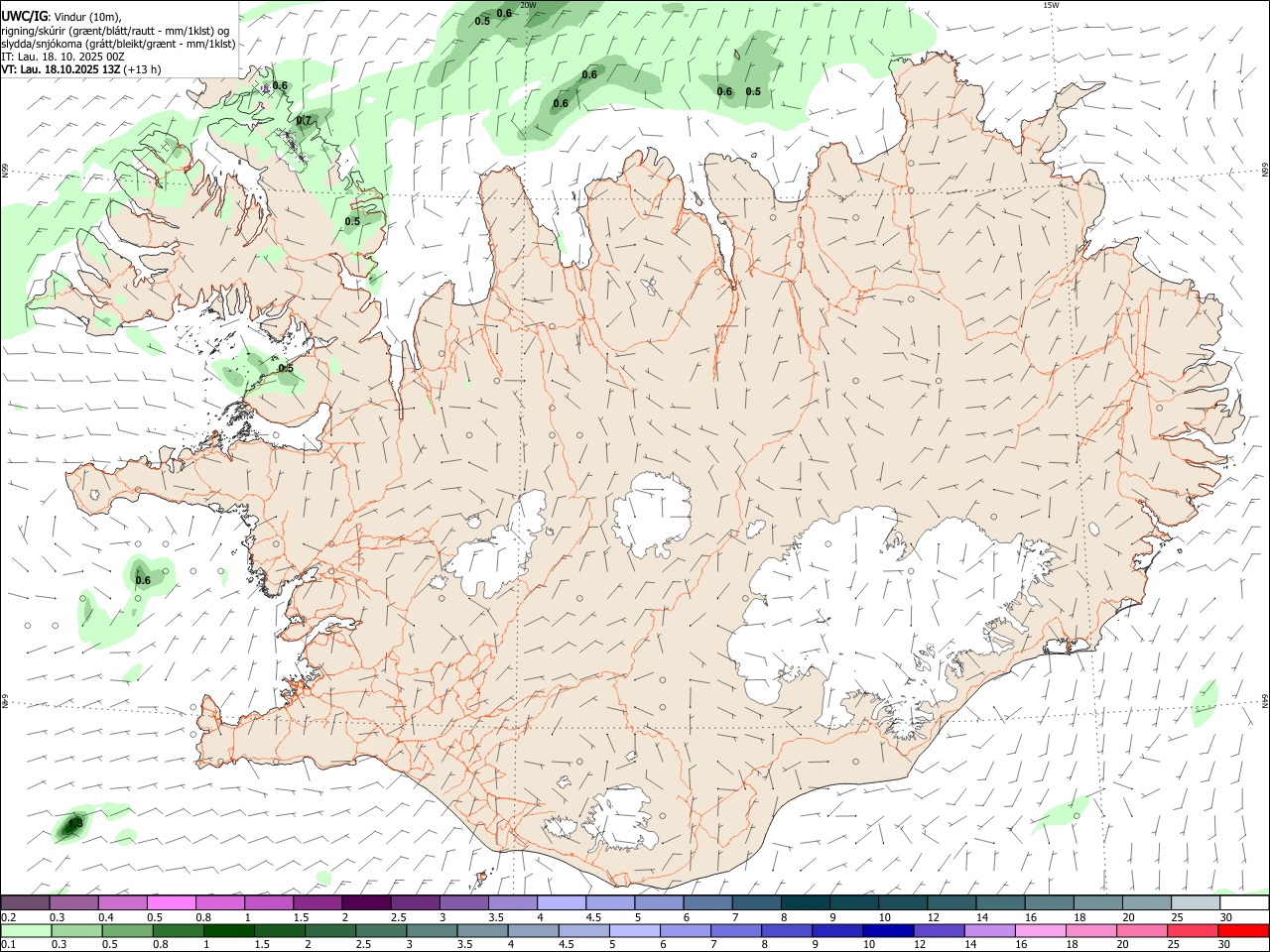Pick the light green 0.3–0.5 rain swatch

(x=77, y=930)
